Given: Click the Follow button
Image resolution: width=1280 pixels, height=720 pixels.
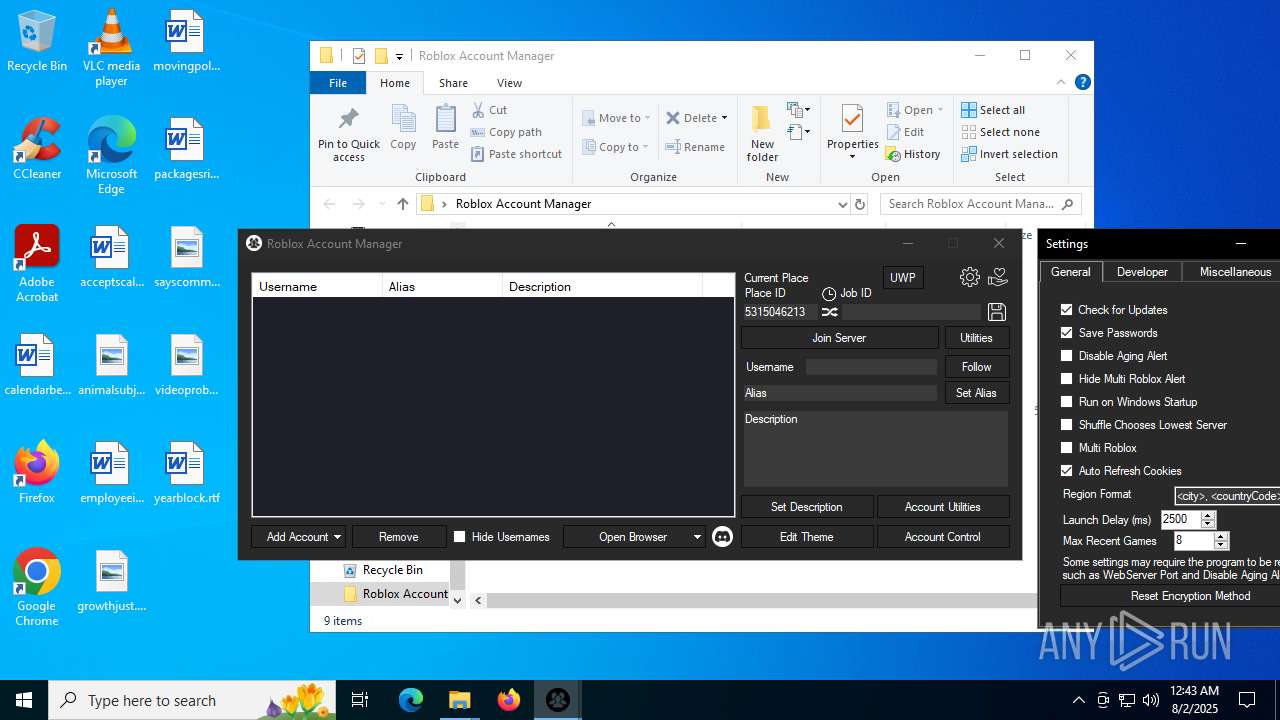Looking at the screenshot, I should [x=976, y=367].
